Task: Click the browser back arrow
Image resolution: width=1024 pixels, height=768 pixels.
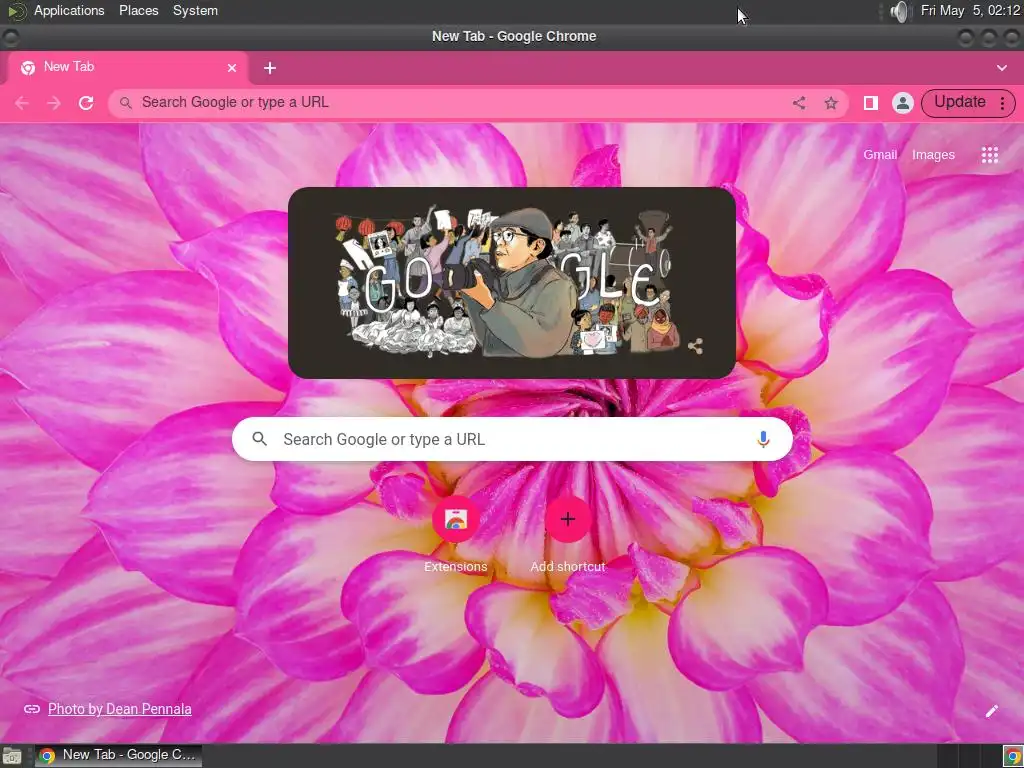Action: tap(22, 103)
